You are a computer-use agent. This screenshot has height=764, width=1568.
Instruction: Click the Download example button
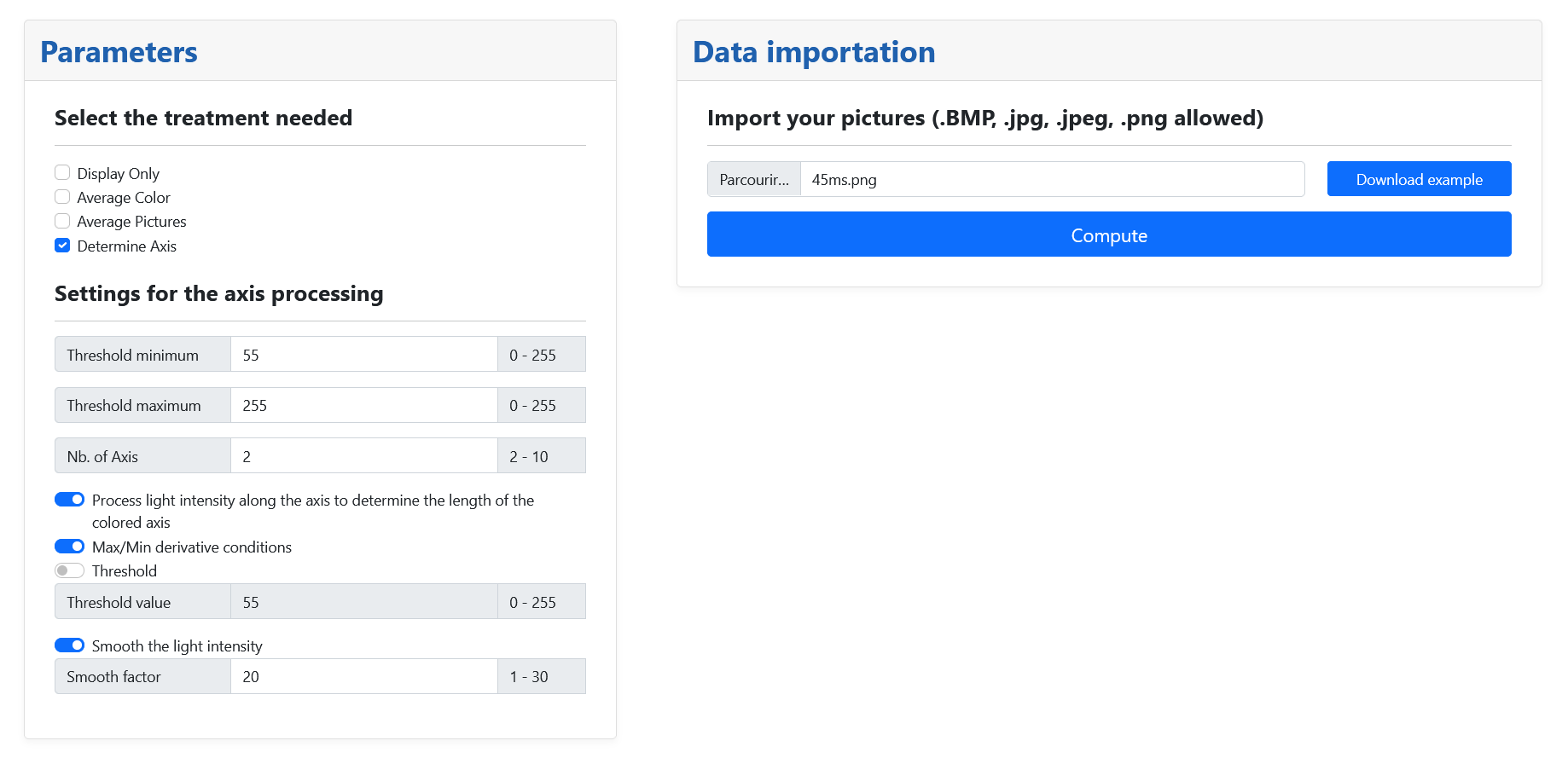(x=1419, y=179)
